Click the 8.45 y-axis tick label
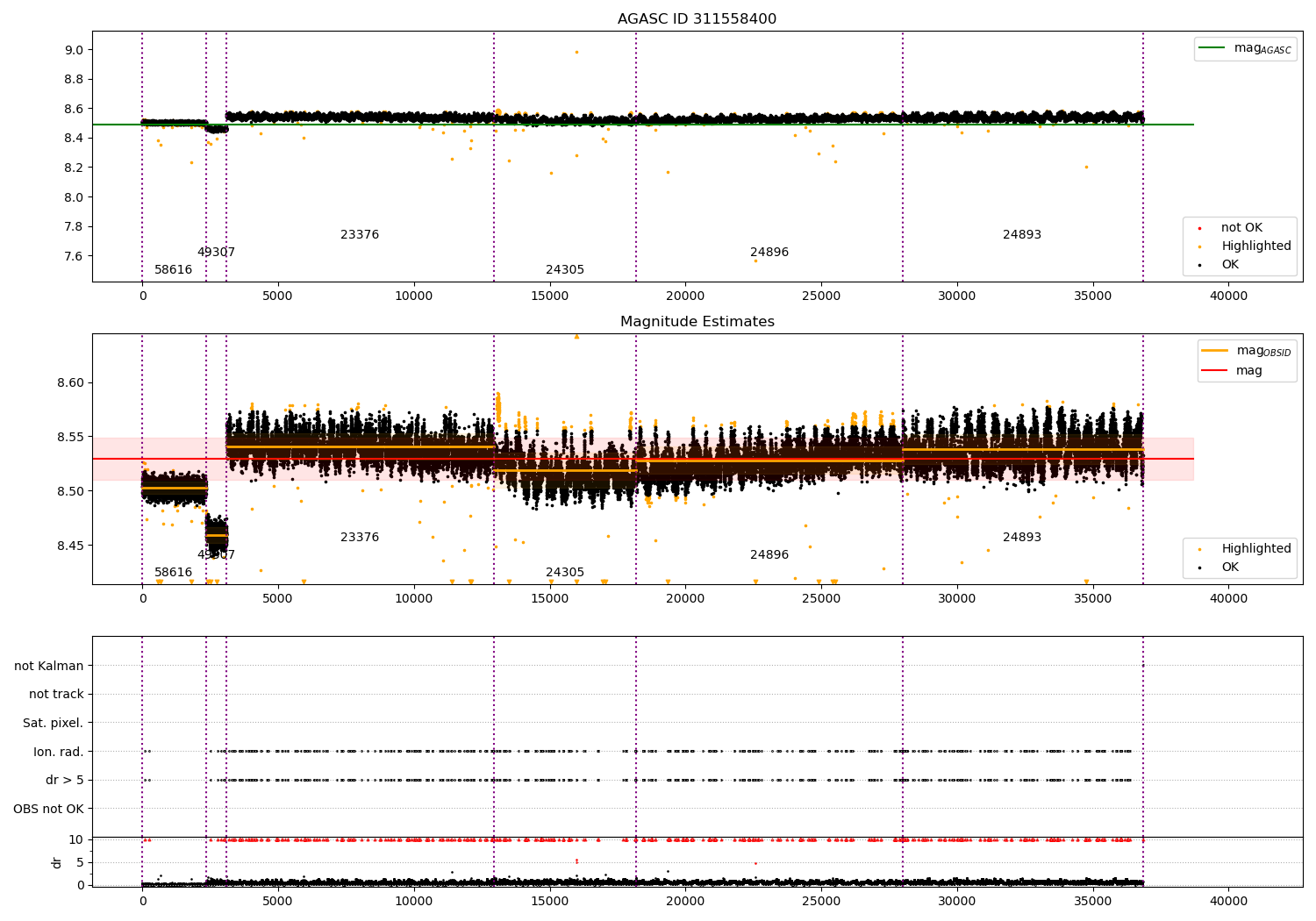Screen dimensions: 1316x921 coord(71,546)
